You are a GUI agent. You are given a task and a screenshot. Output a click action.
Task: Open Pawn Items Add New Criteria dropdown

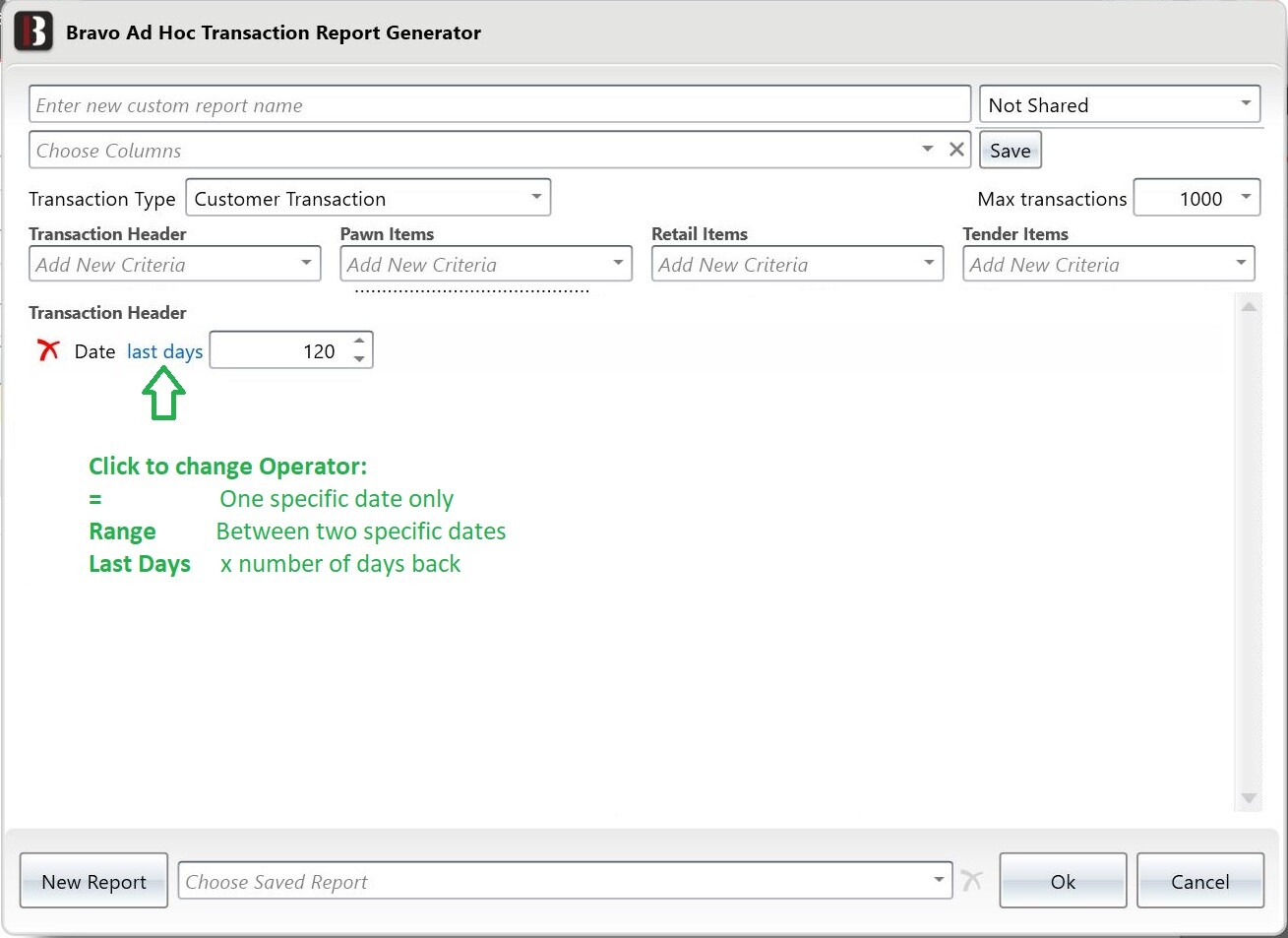coord(486,264)
